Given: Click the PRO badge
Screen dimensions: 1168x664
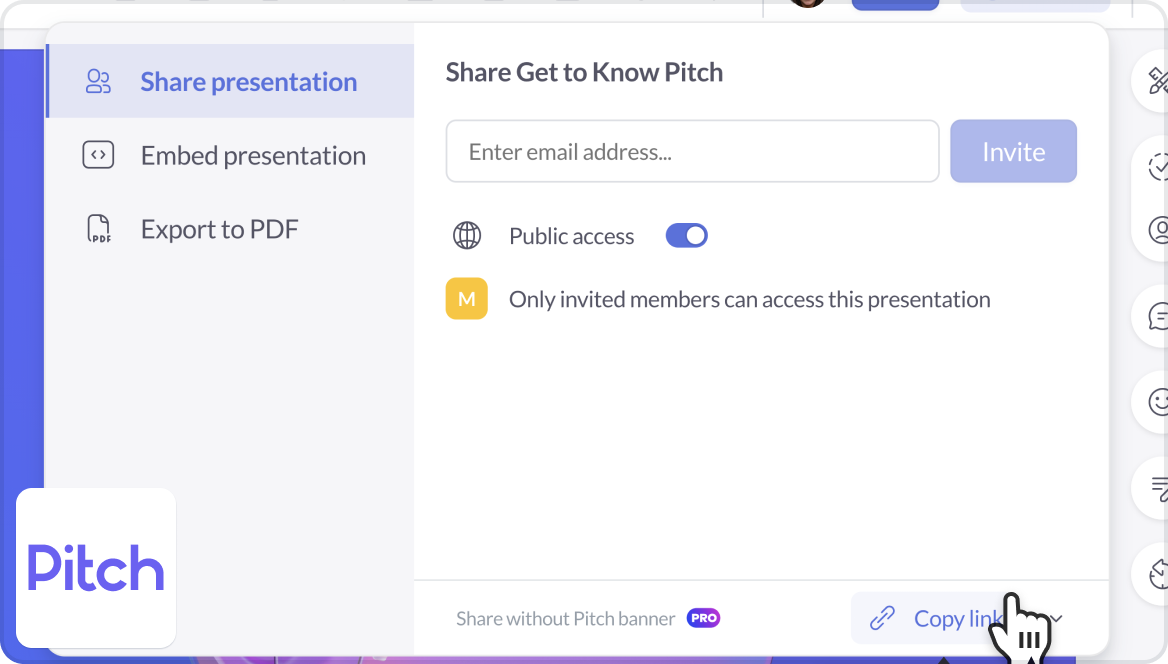Looking at the screenshot, I should (x=703, y=618).
